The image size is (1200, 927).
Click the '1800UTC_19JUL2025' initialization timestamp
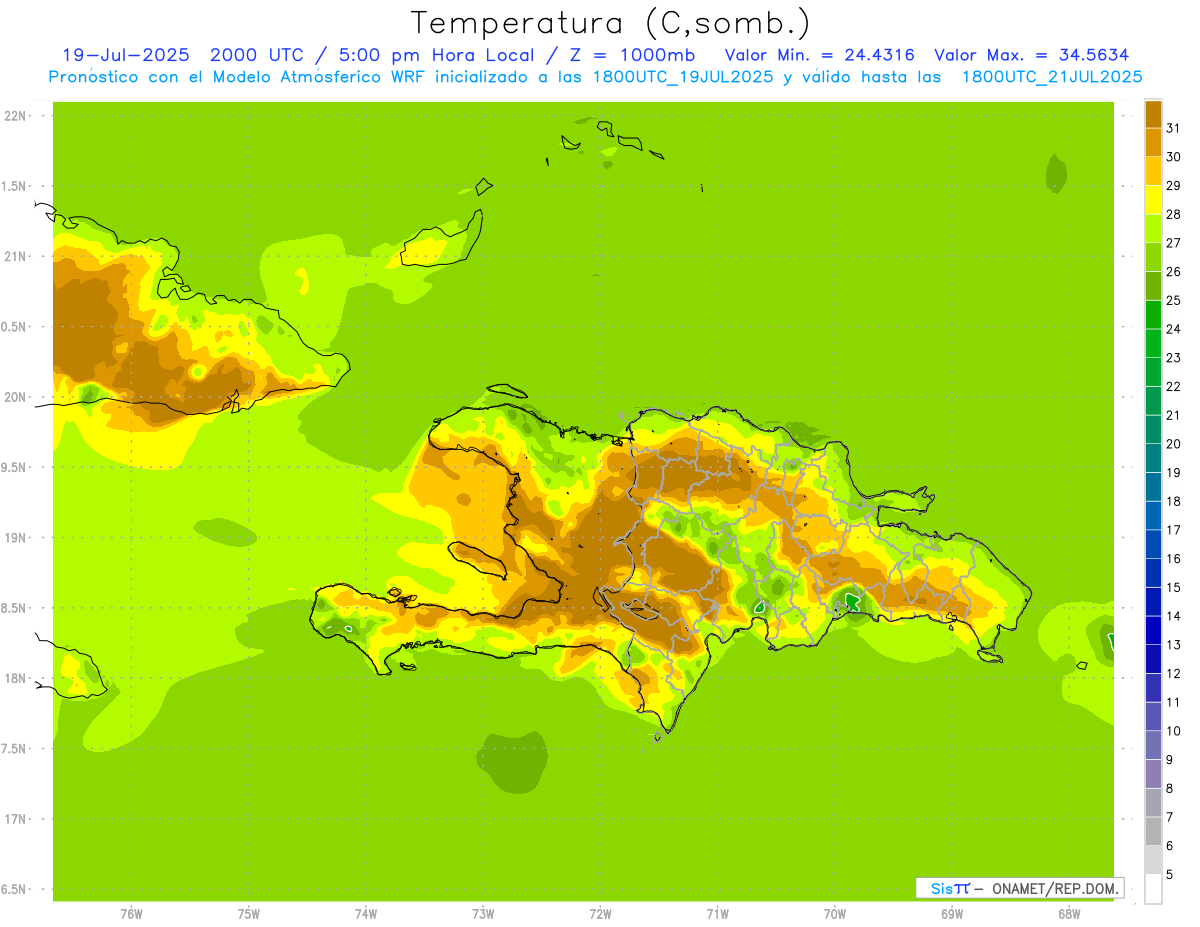click(683, 77)
